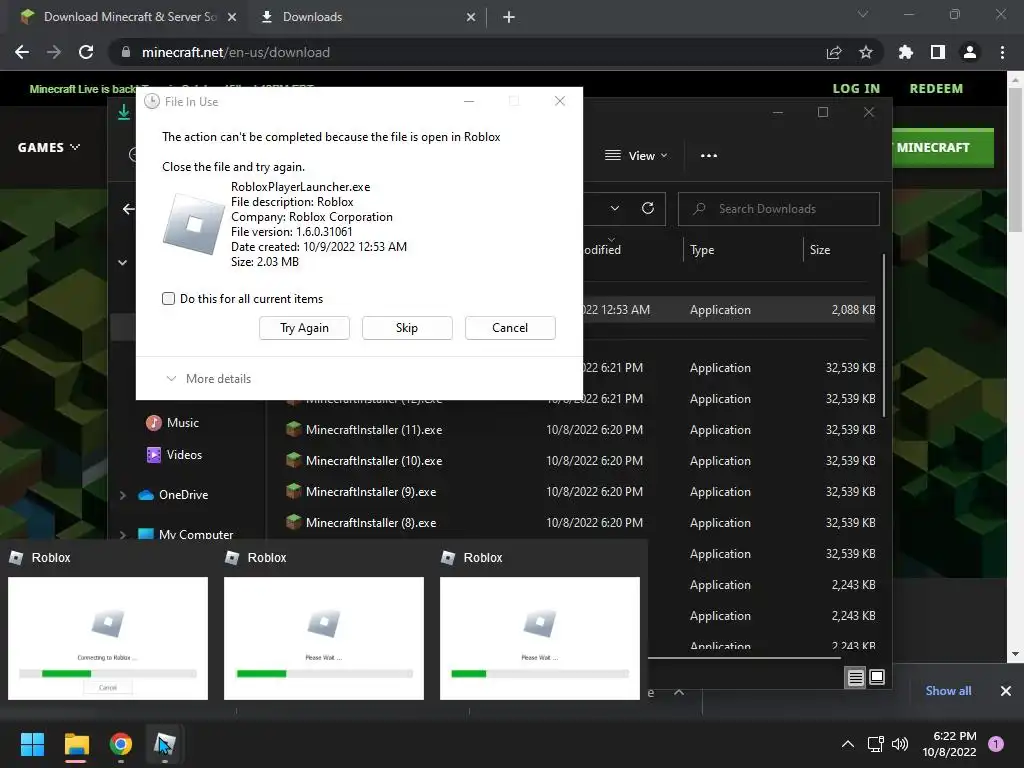1024x768 pixels.
Task: Click REDEEM on Minecraft site
Action: 936,89
